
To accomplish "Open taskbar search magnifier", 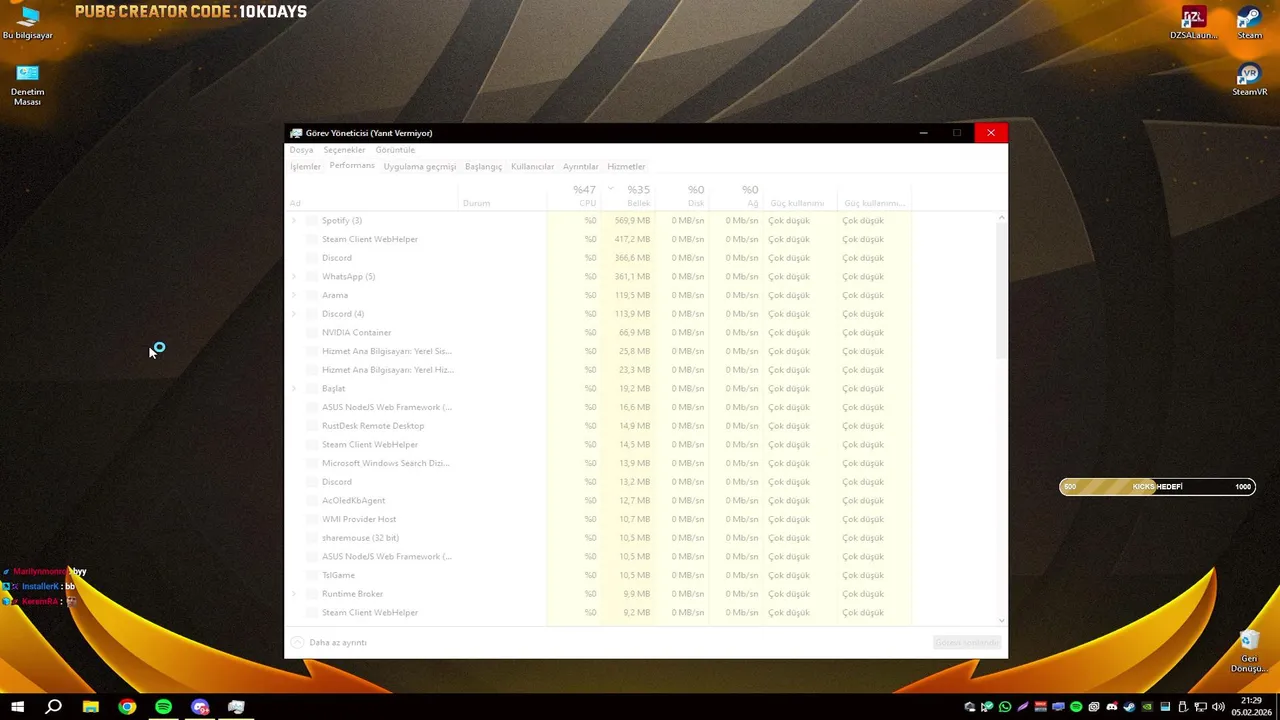I will [x=54, y=707].
